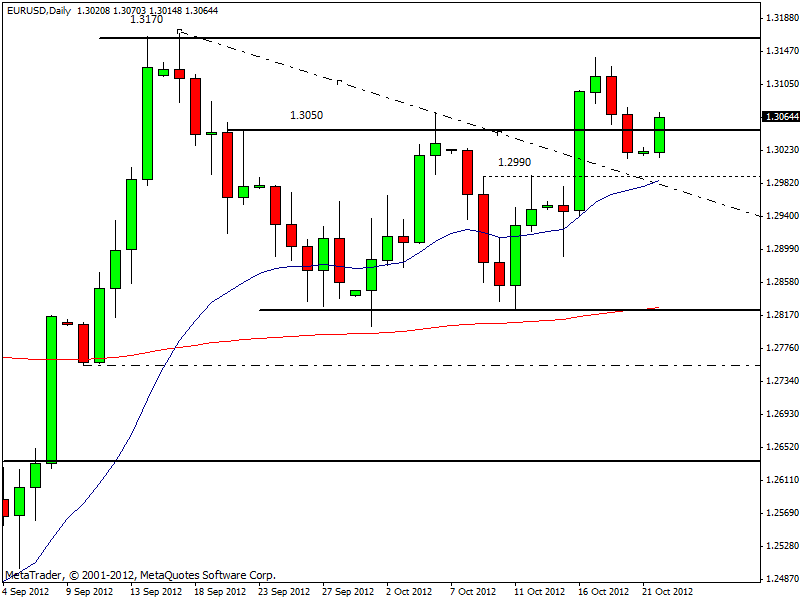Select the 1.2990 level text label
This screenshot has height=600, width=800.
[514, 161]
